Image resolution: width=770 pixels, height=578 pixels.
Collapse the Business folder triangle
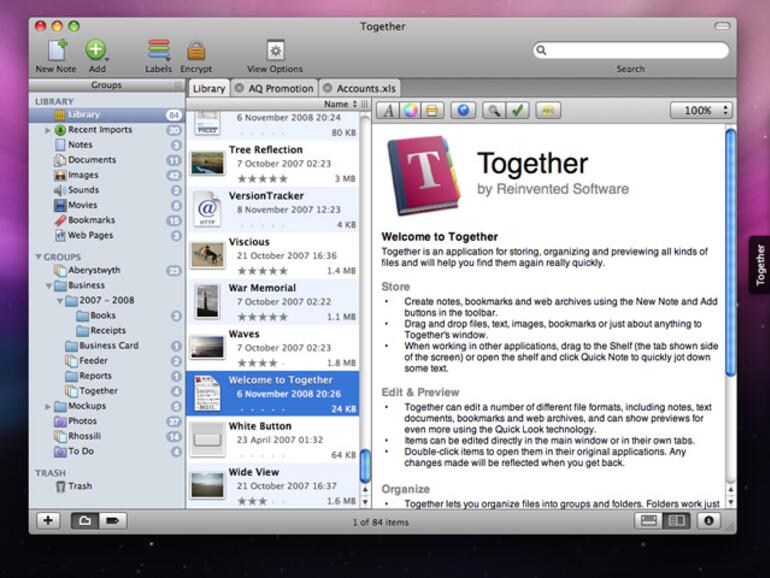(49, 286)
